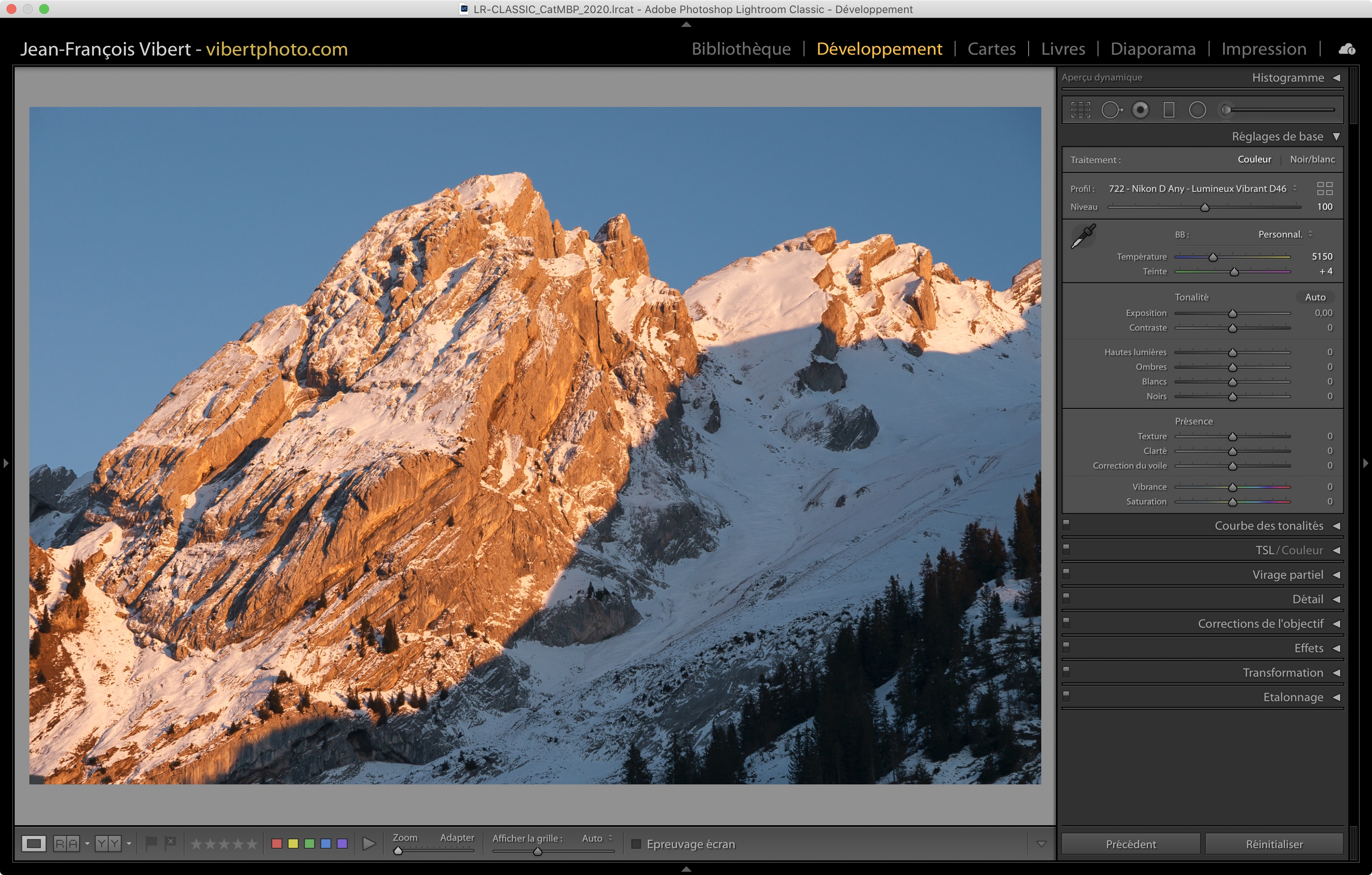The image size is (1372, 875).
Task: Click the red color label swatch
Action: pyautogui.click(x=277, y=844)
